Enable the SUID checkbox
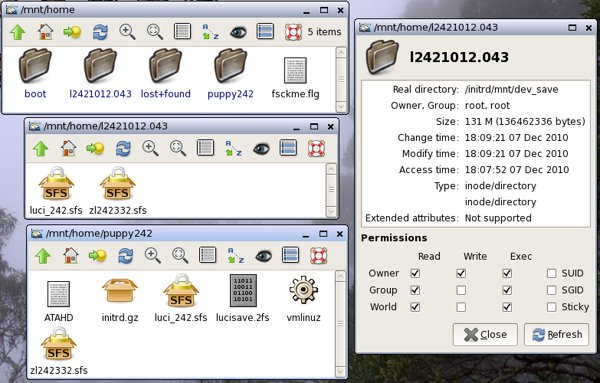The width and height of the screenshot is (600, 383). point(551,273)
